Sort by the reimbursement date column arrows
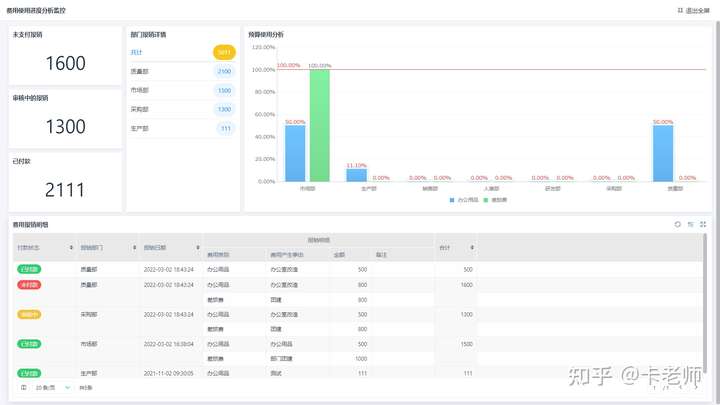 point(198,248)
